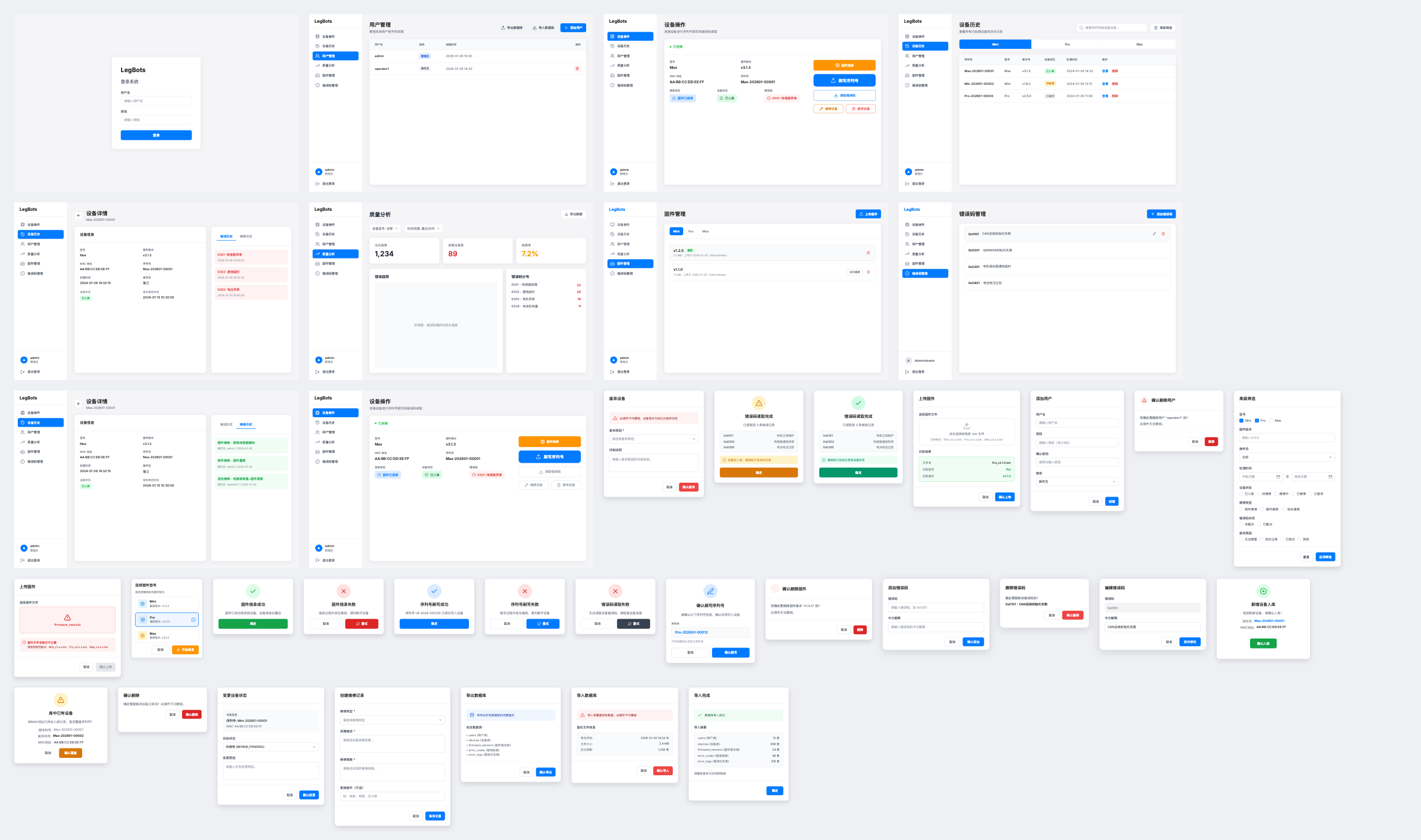Open 高级筛选 filter on 设备历史 page
Viewport: 1421px width, 840px height.
pos(1163,28)
